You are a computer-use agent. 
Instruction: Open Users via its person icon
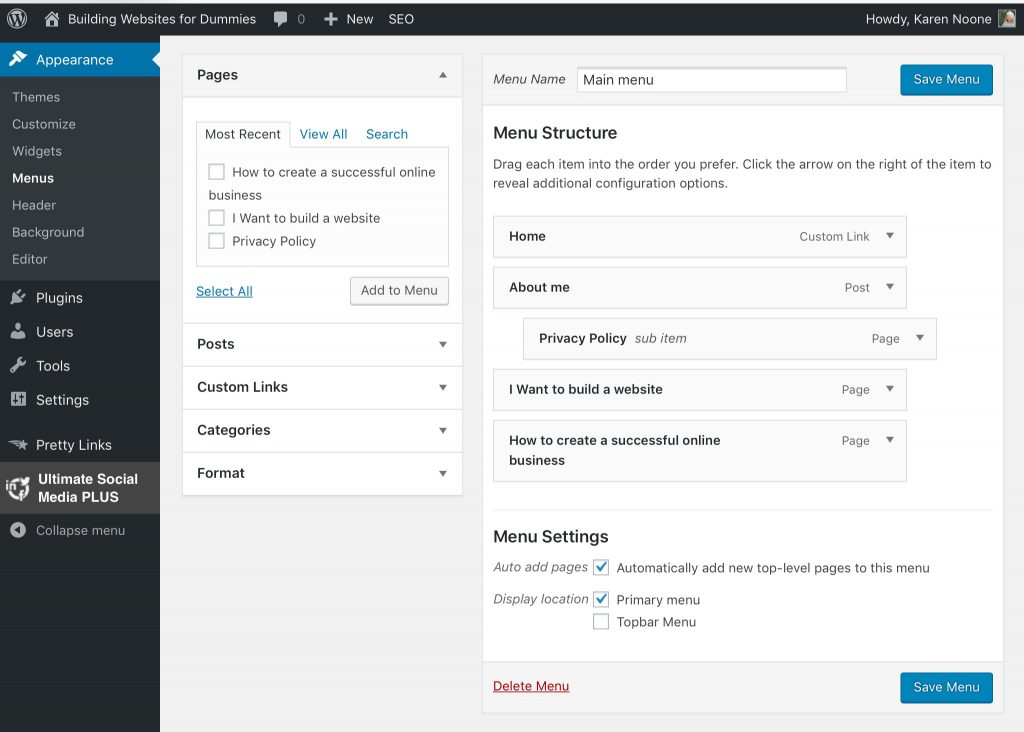pyautogui.click(x=18, y=332)
